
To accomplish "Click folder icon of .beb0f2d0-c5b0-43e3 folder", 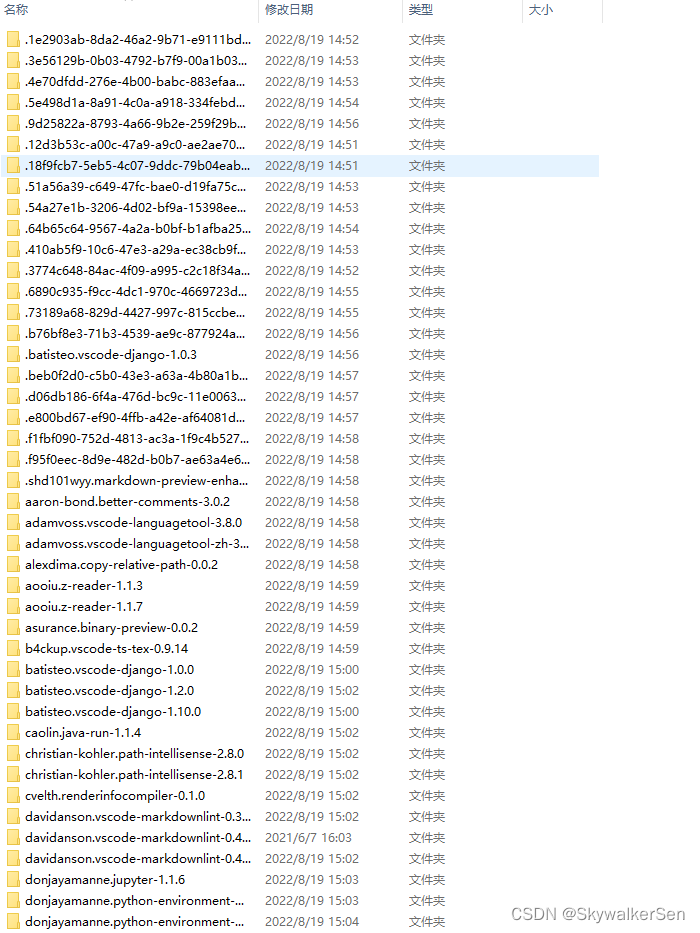I will coord(13,376).
